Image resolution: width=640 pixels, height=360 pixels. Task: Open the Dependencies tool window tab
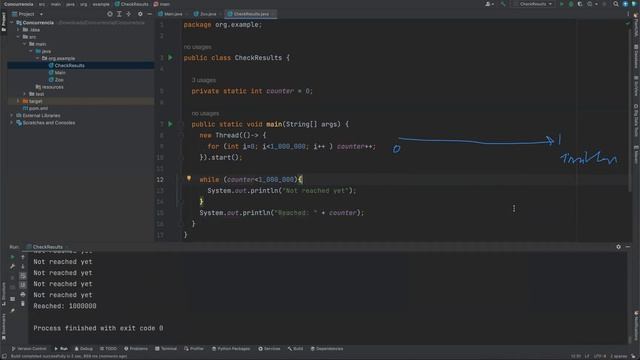point(327,349)
